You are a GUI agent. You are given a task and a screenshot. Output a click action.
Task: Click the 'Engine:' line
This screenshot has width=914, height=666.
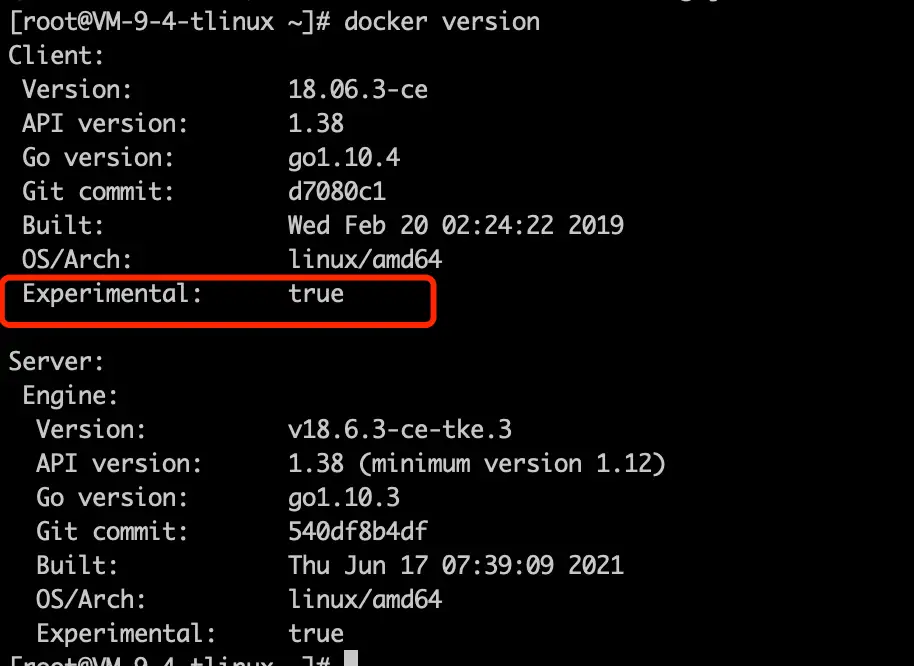coord(70,396)
